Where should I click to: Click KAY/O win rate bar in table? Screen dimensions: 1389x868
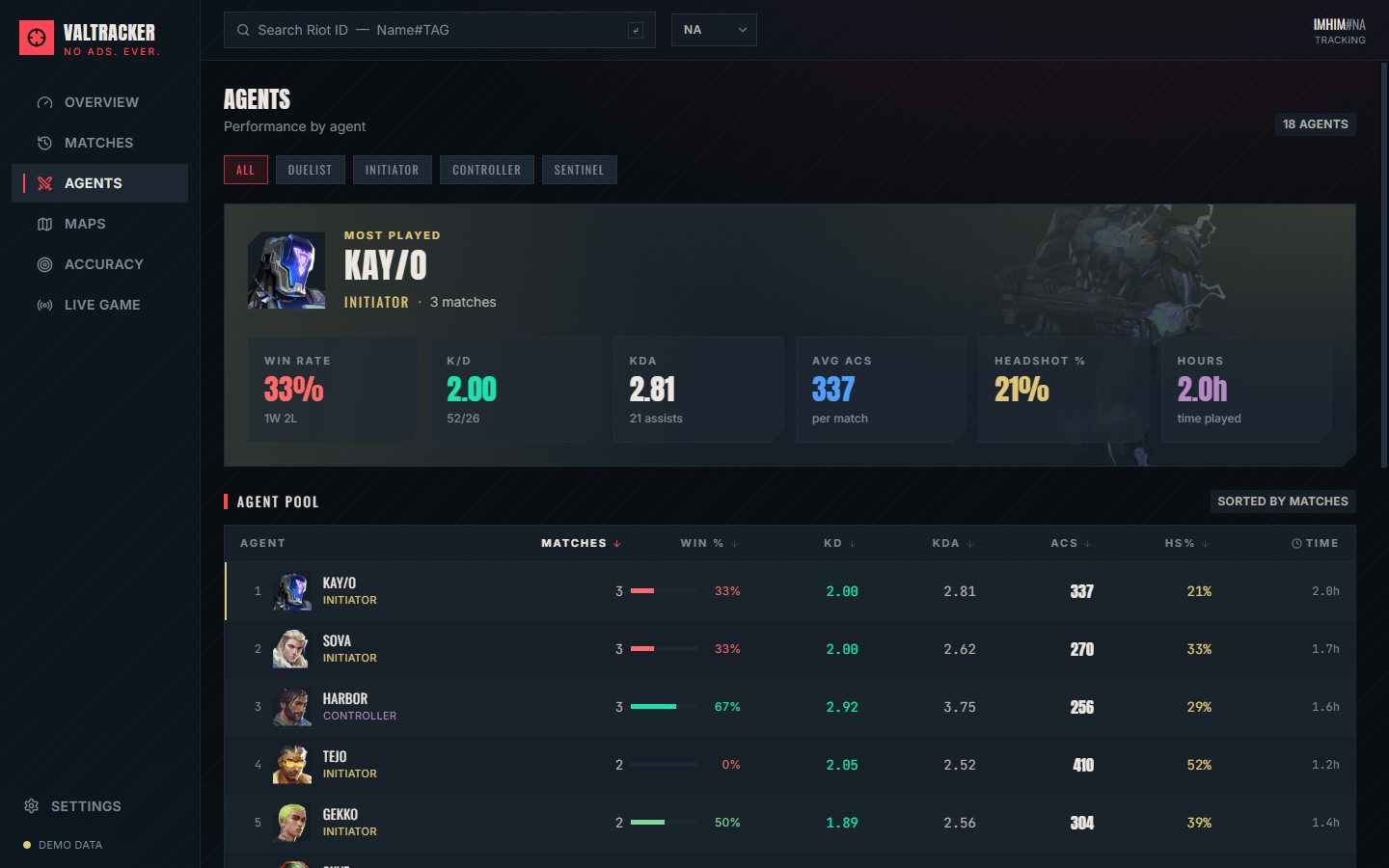point(665,591)
